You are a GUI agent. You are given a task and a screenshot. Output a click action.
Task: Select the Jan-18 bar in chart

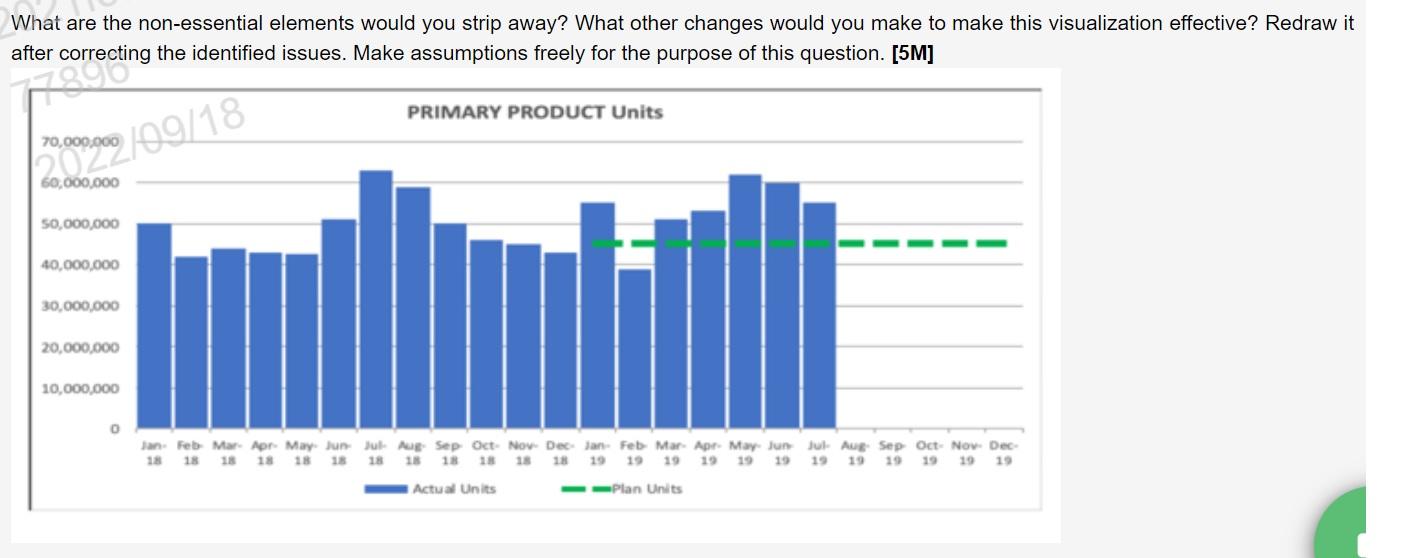click(x=154, y=326)
